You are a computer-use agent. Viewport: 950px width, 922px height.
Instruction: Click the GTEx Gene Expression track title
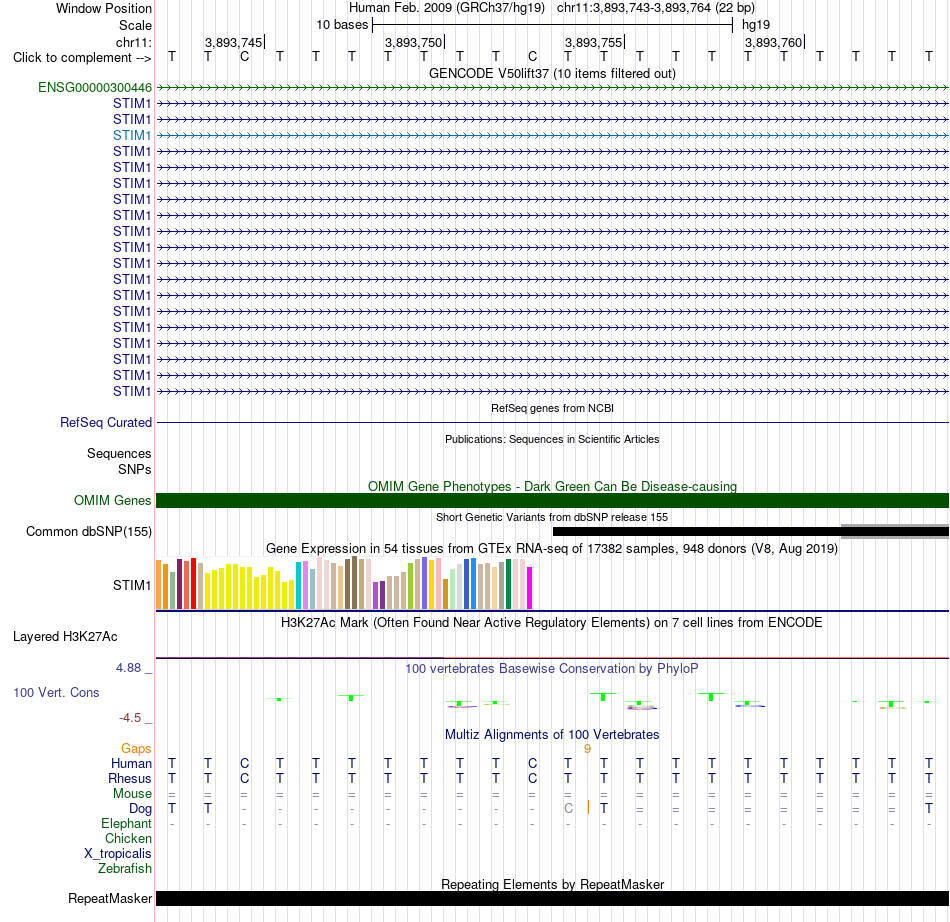552,549
